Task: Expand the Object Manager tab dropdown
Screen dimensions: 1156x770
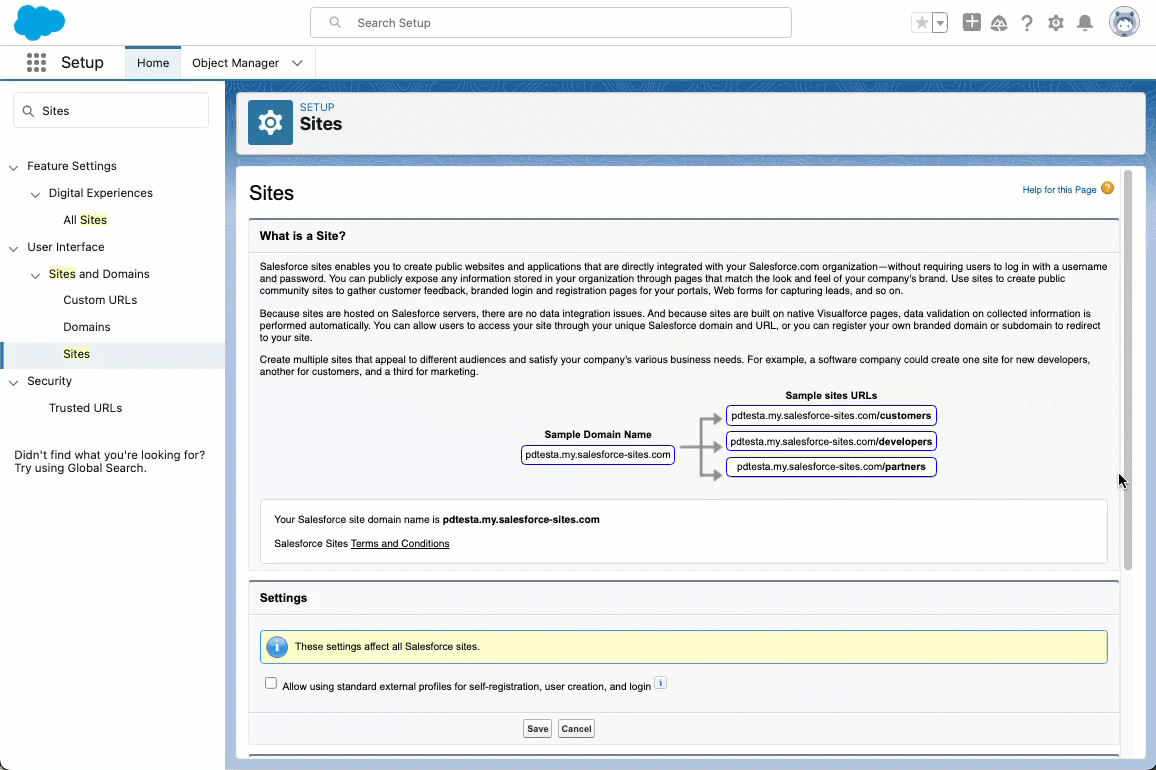Action: [297, 63]
